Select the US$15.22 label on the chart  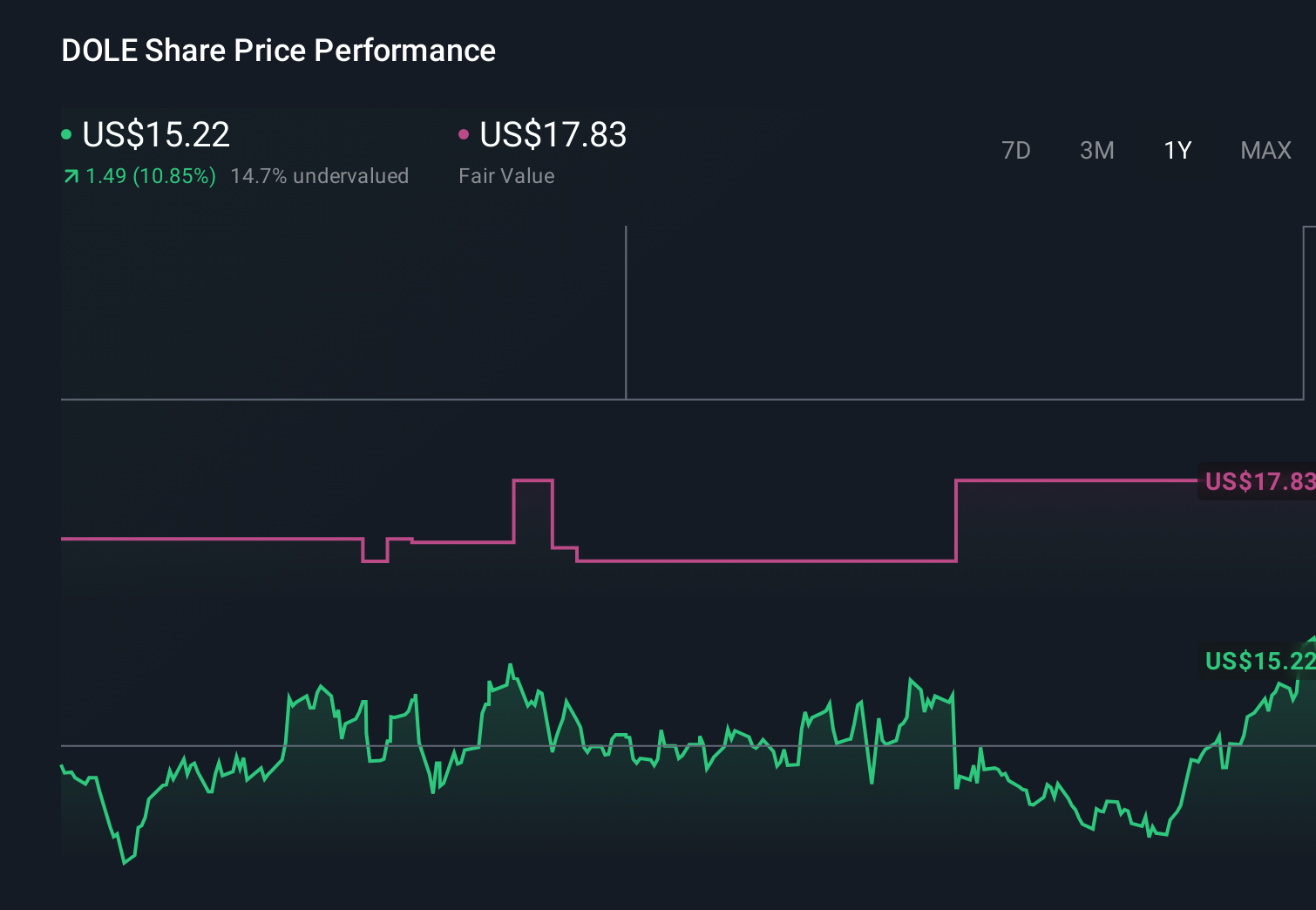pyautogui.click(x=1258, y=662)
